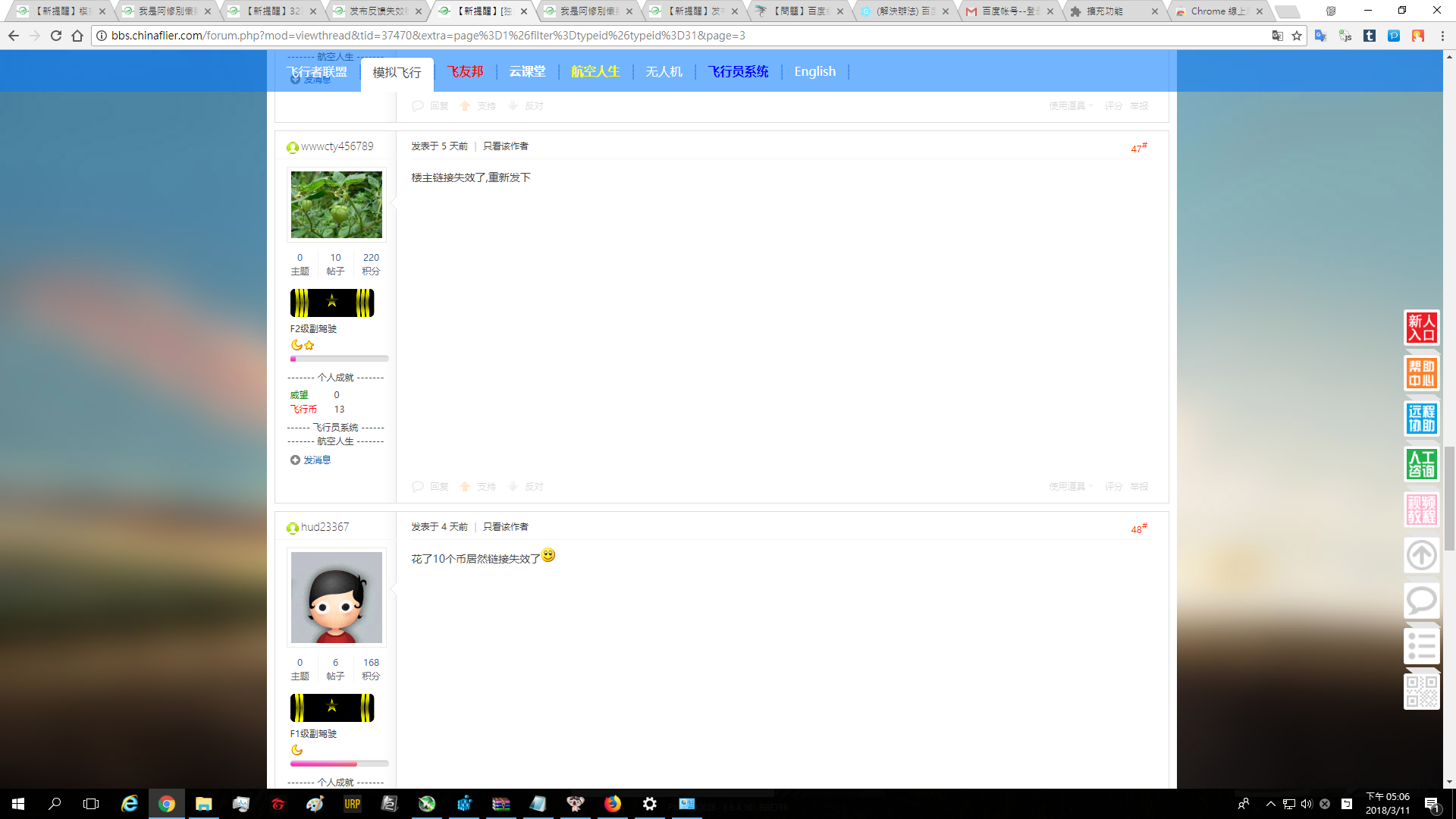Viewport: 1456px width, 819px height.
Task: Click floor number 47# link
Action: [x=1139, y=148]
